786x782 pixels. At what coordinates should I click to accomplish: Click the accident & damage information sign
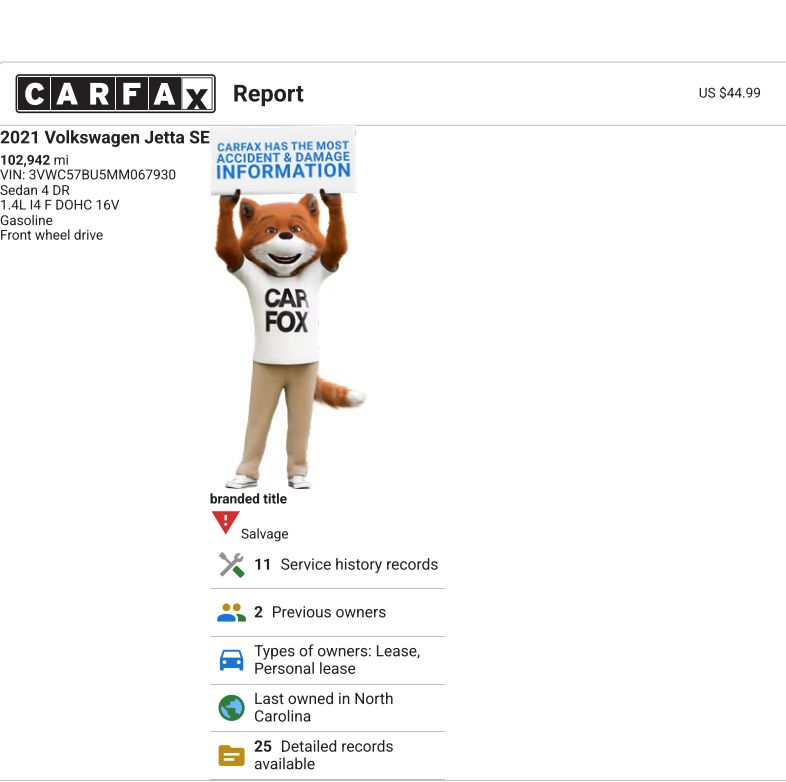pos(283,160)
